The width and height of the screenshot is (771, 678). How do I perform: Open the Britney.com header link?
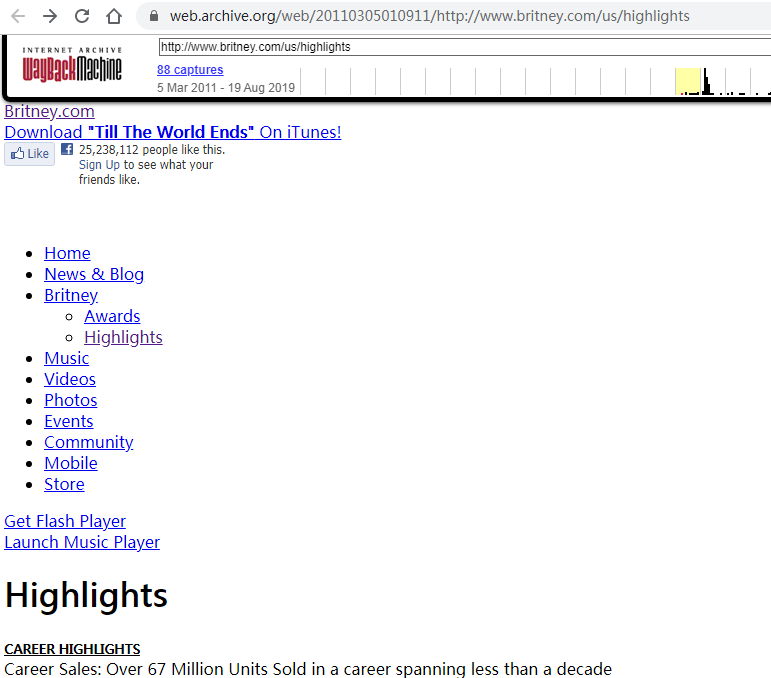[49, 111]
